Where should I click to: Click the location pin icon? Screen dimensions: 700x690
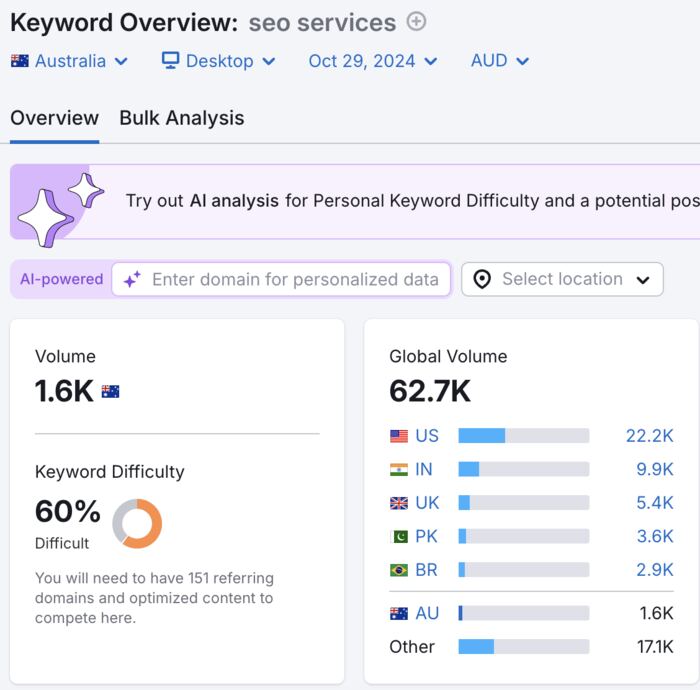[482, 280]
